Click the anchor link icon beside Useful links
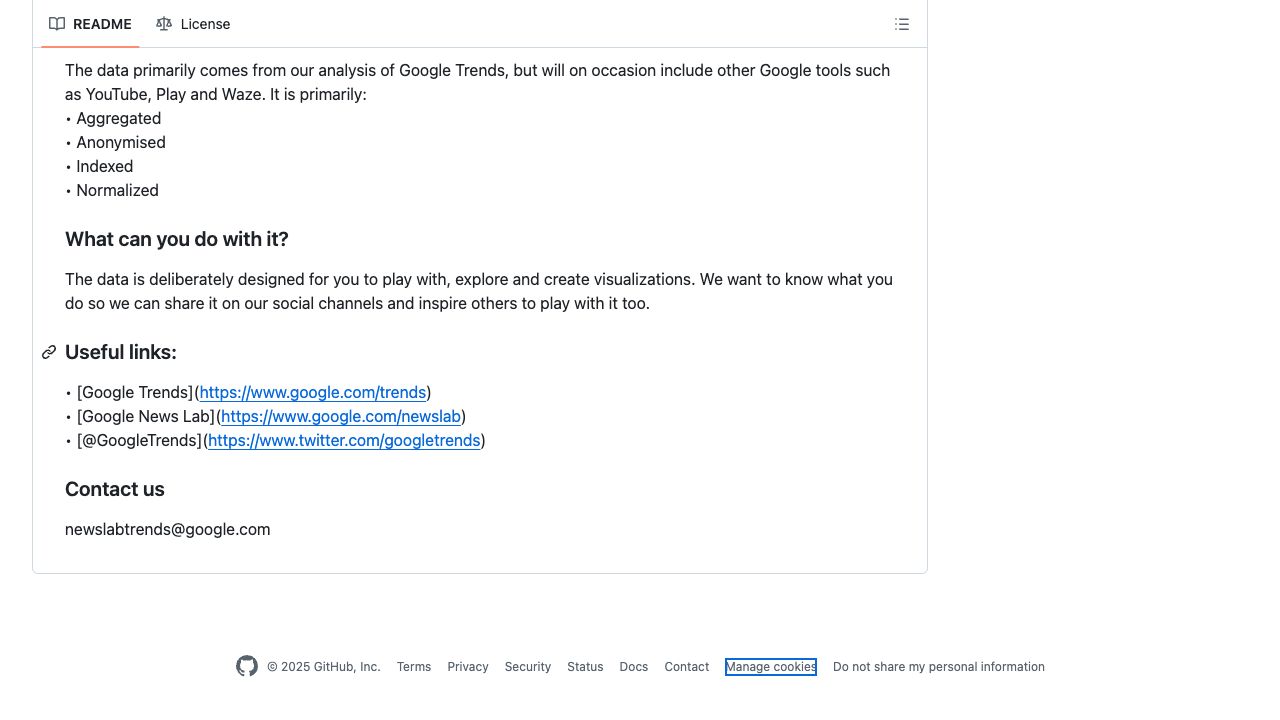This screenshot has height=720, width=1280. (49, 352)
